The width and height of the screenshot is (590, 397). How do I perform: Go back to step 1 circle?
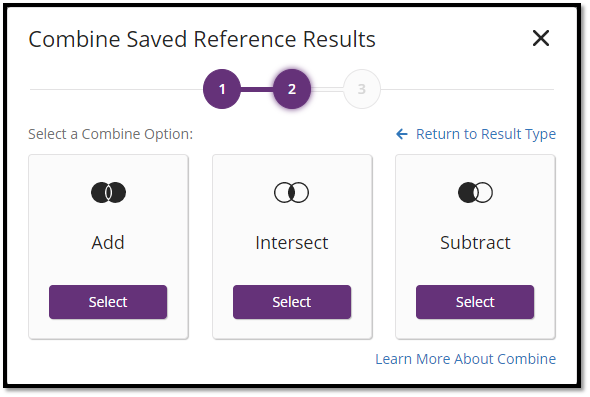point(222,89)
